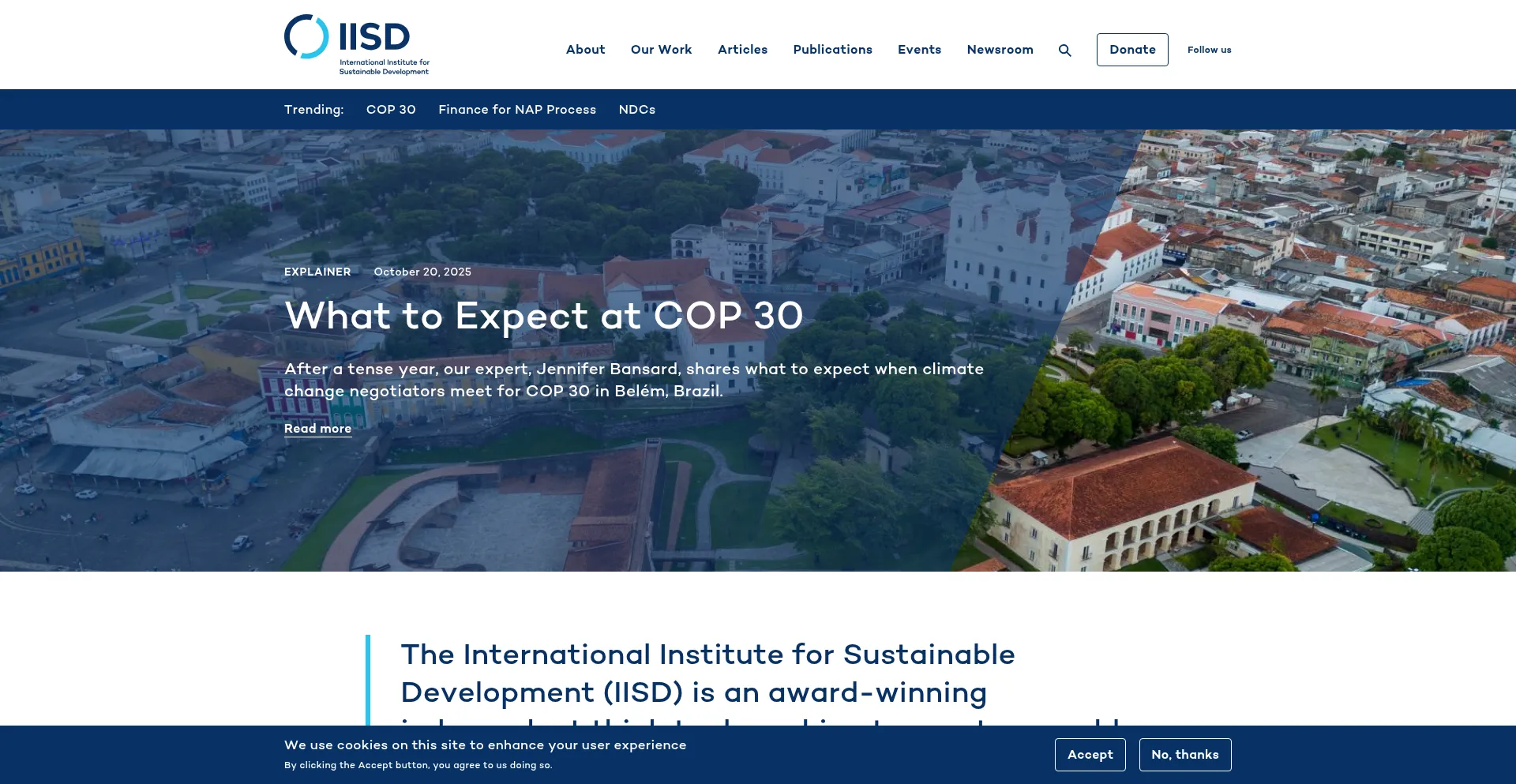Open the About menu
Image resolution: width=1516 pixels, height=784 pixels.
pos(585,50)
